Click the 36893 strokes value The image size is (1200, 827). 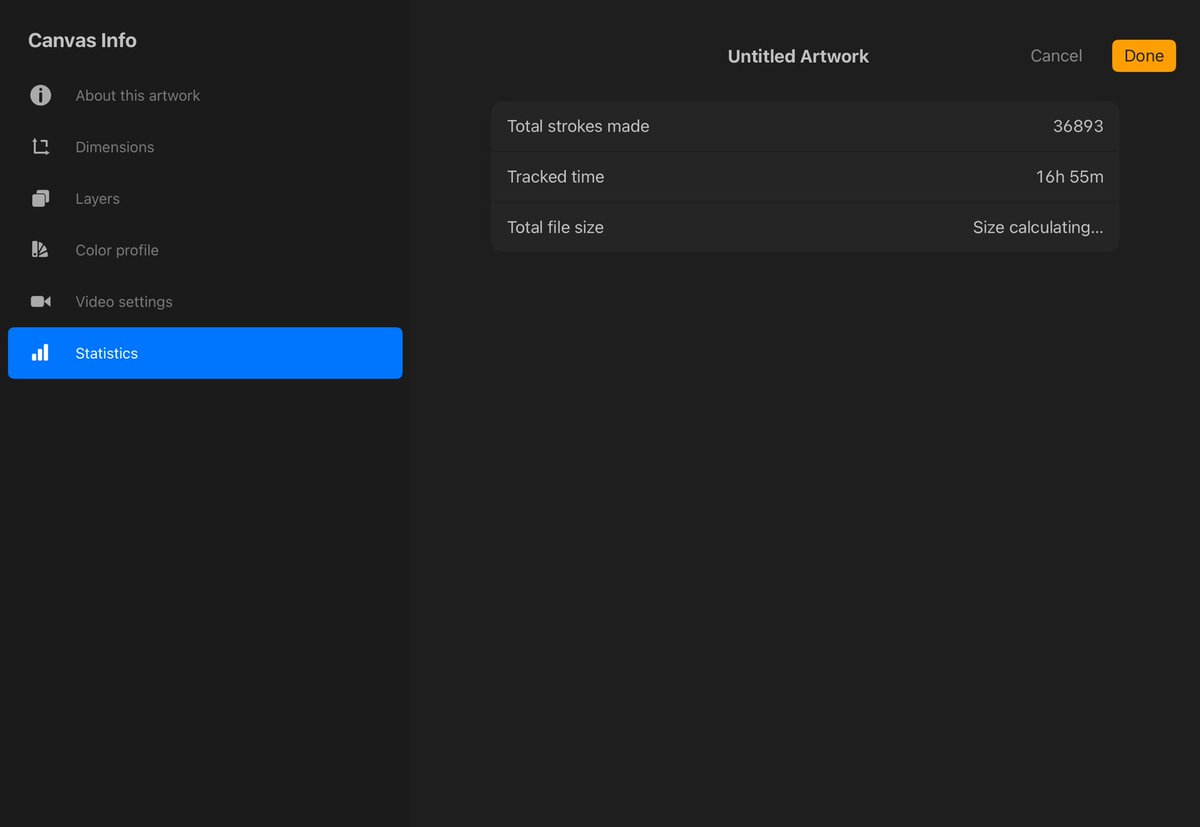(x=1078, y=126)
